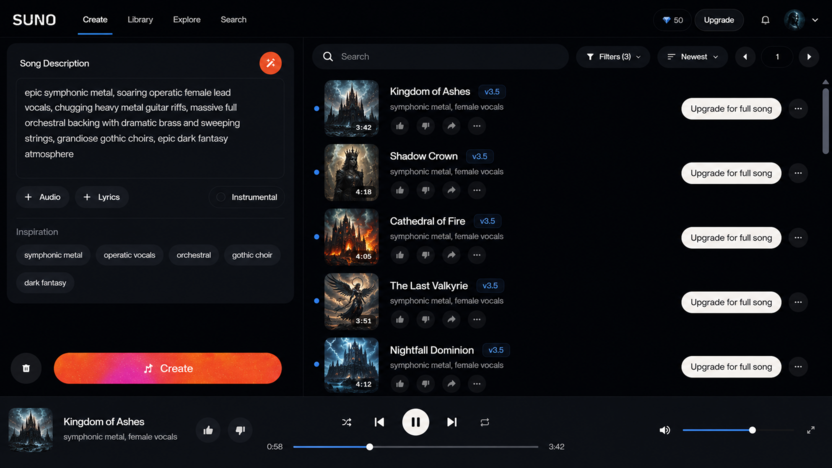The image size is (832, 468).
Task: Go to the previous results page arrow
Action: coord(745,57)
